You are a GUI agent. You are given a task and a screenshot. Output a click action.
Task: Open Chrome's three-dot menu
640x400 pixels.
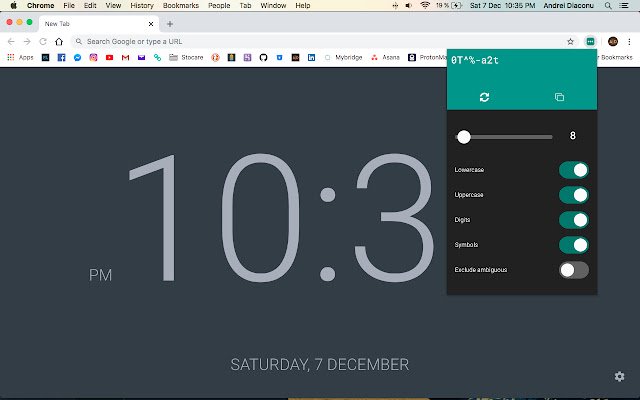(x=629, y=41)
